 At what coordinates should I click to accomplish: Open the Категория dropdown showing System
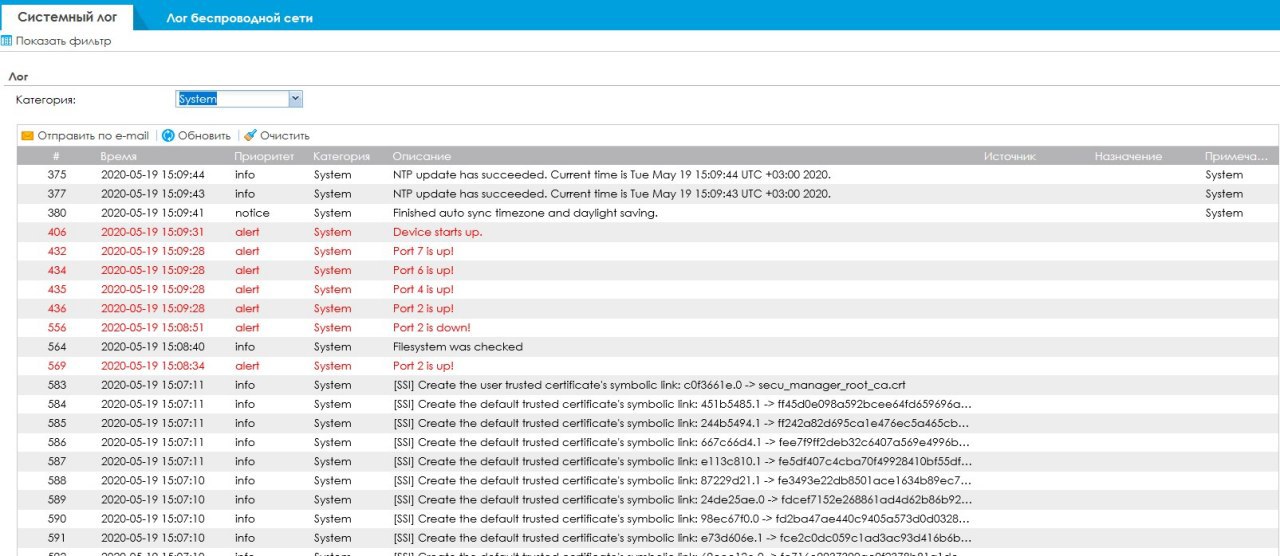(295, 99)
